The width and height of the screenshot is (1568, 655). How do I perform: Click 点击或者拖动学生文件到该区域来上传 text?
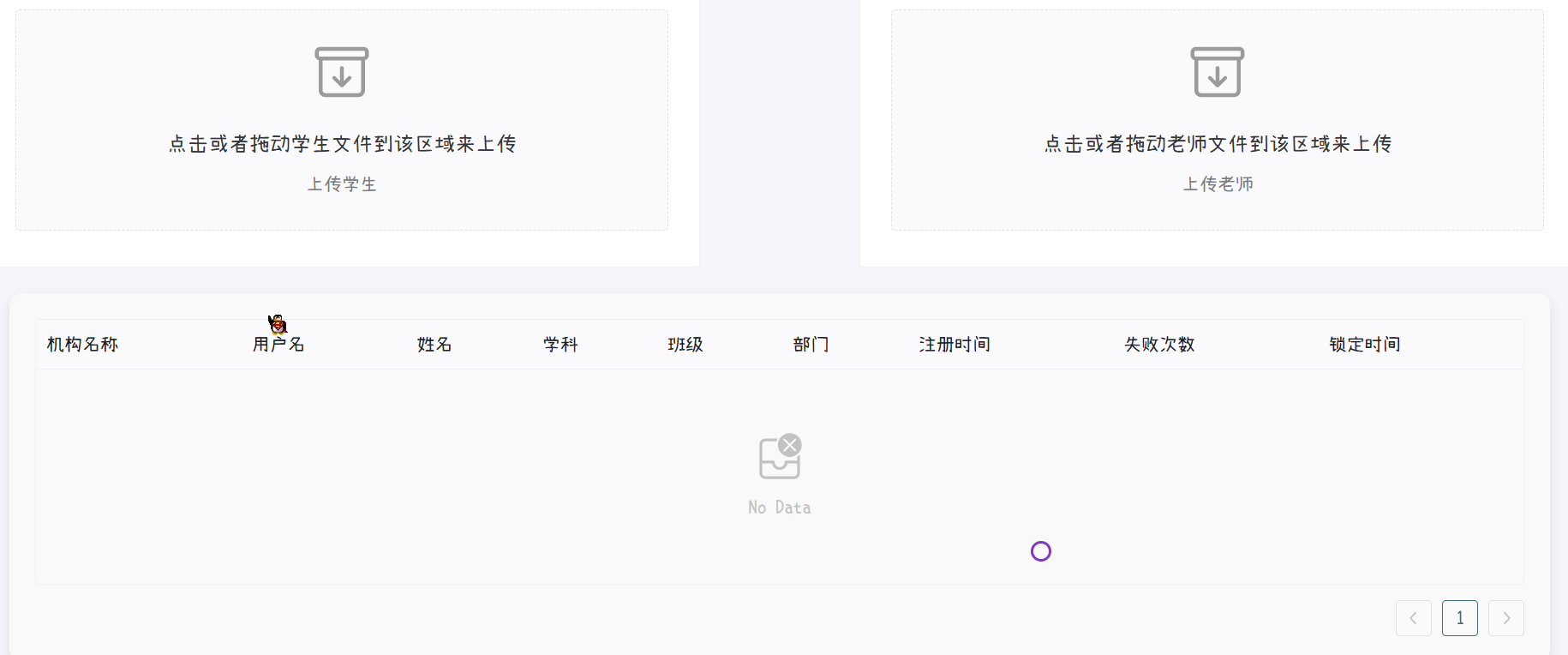tap(342, 144)
